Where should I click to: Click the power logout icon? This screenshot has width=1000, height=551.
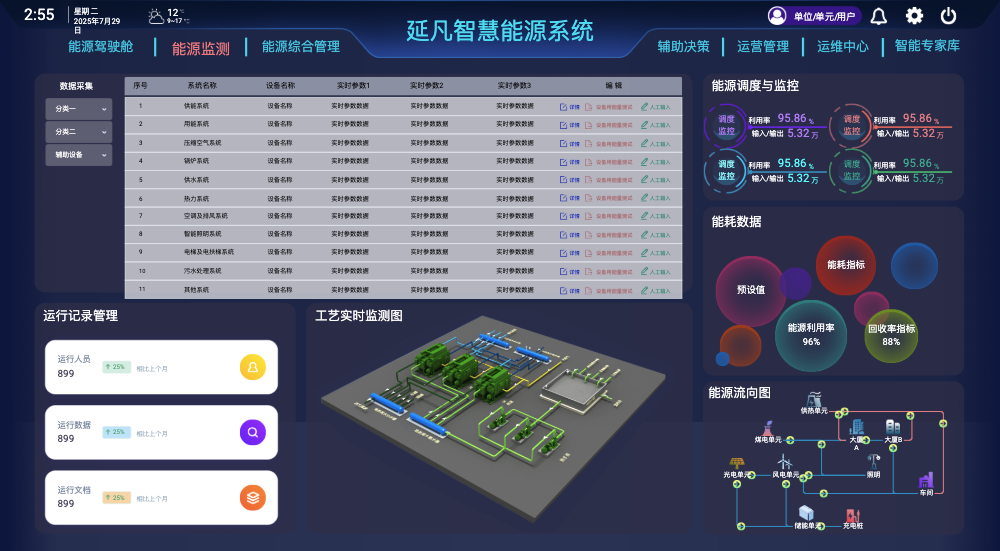coord(948,16)
